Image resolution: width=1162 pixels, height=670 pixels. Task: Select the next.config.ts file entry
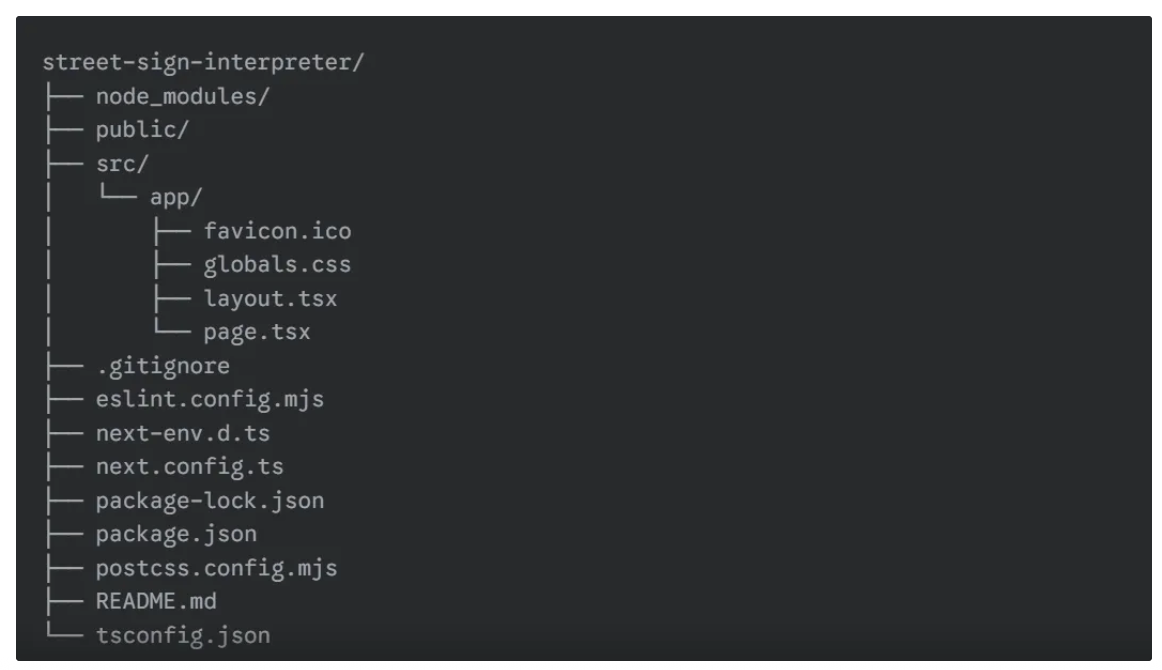coord(190,467)
